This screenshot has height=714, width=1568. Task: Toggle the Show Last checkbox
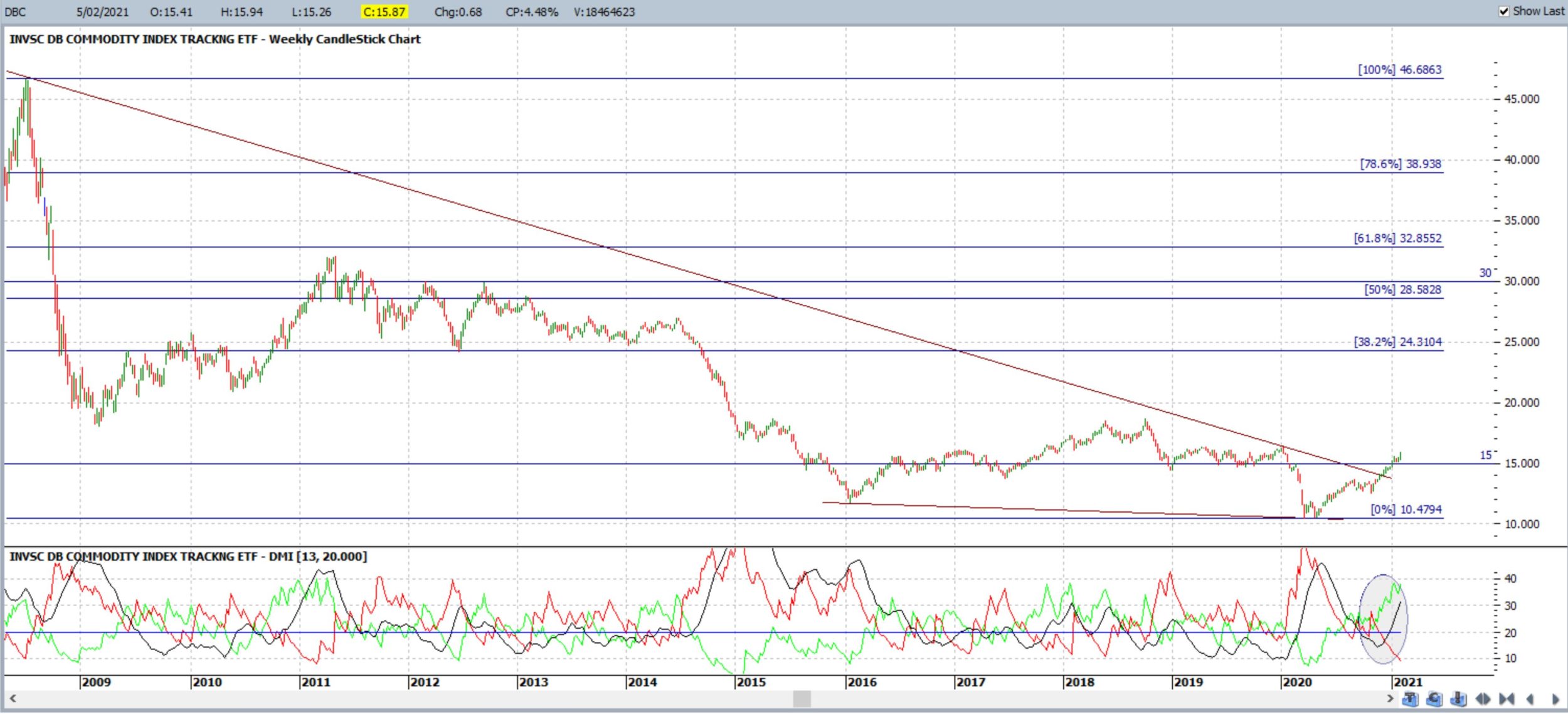pos(1504,11)
